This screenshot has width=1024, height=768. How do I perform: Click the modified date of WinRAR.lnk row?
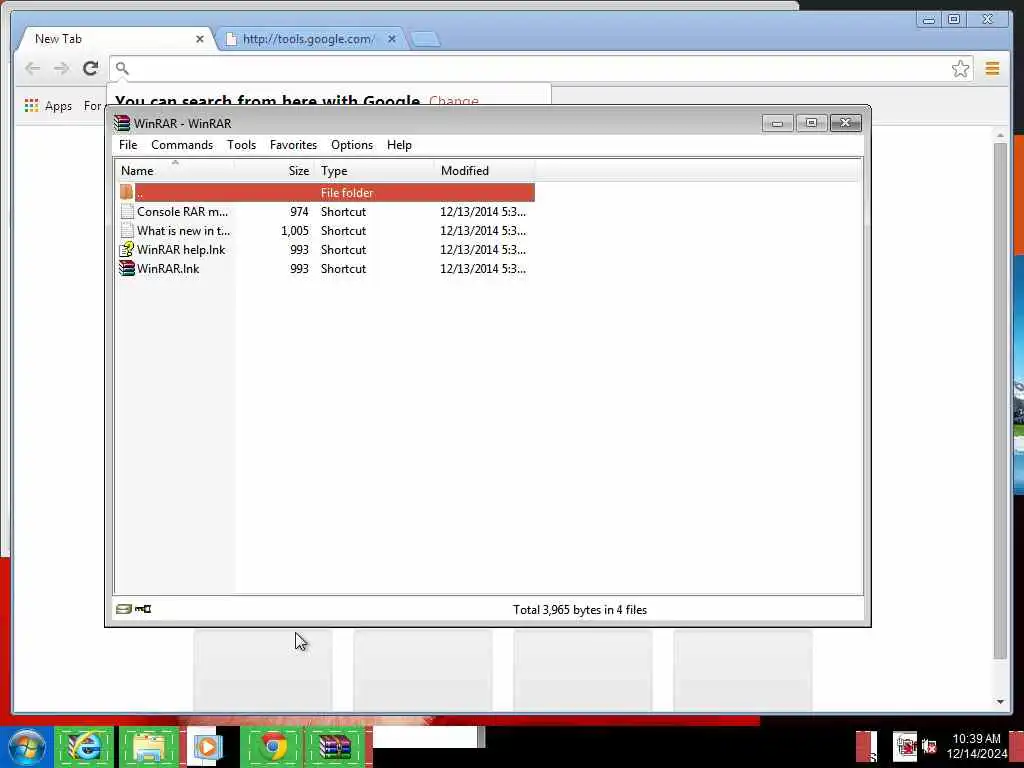click(483, 268)
